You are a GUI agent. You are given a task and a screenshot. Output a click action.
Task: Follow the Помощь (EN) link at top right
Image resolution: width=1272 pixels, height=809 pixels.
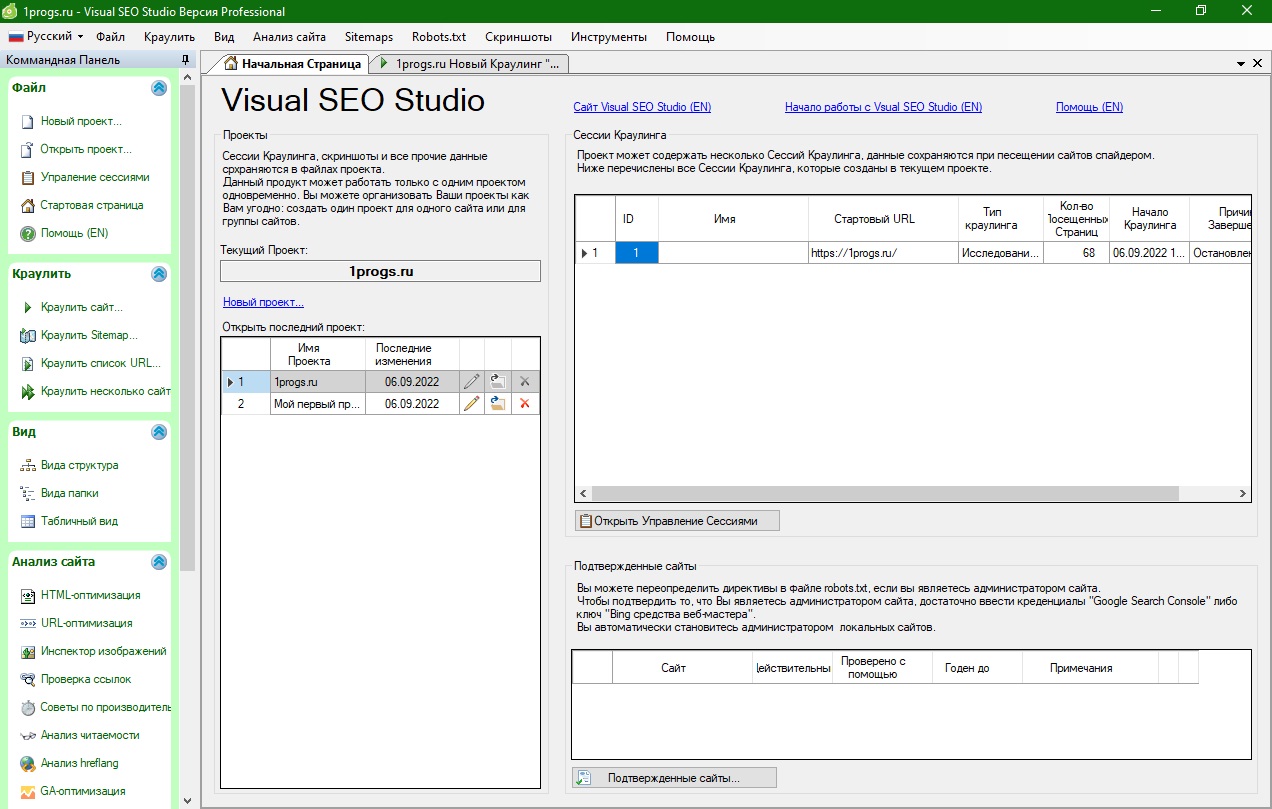(x=1089, y=107)
